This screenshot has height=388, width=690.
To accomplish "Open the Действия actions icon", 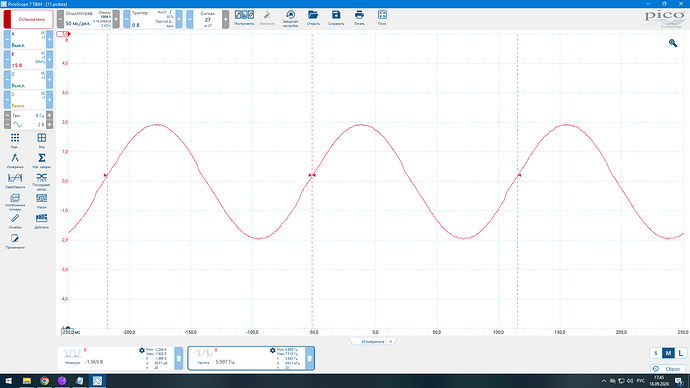I will 42,221.
